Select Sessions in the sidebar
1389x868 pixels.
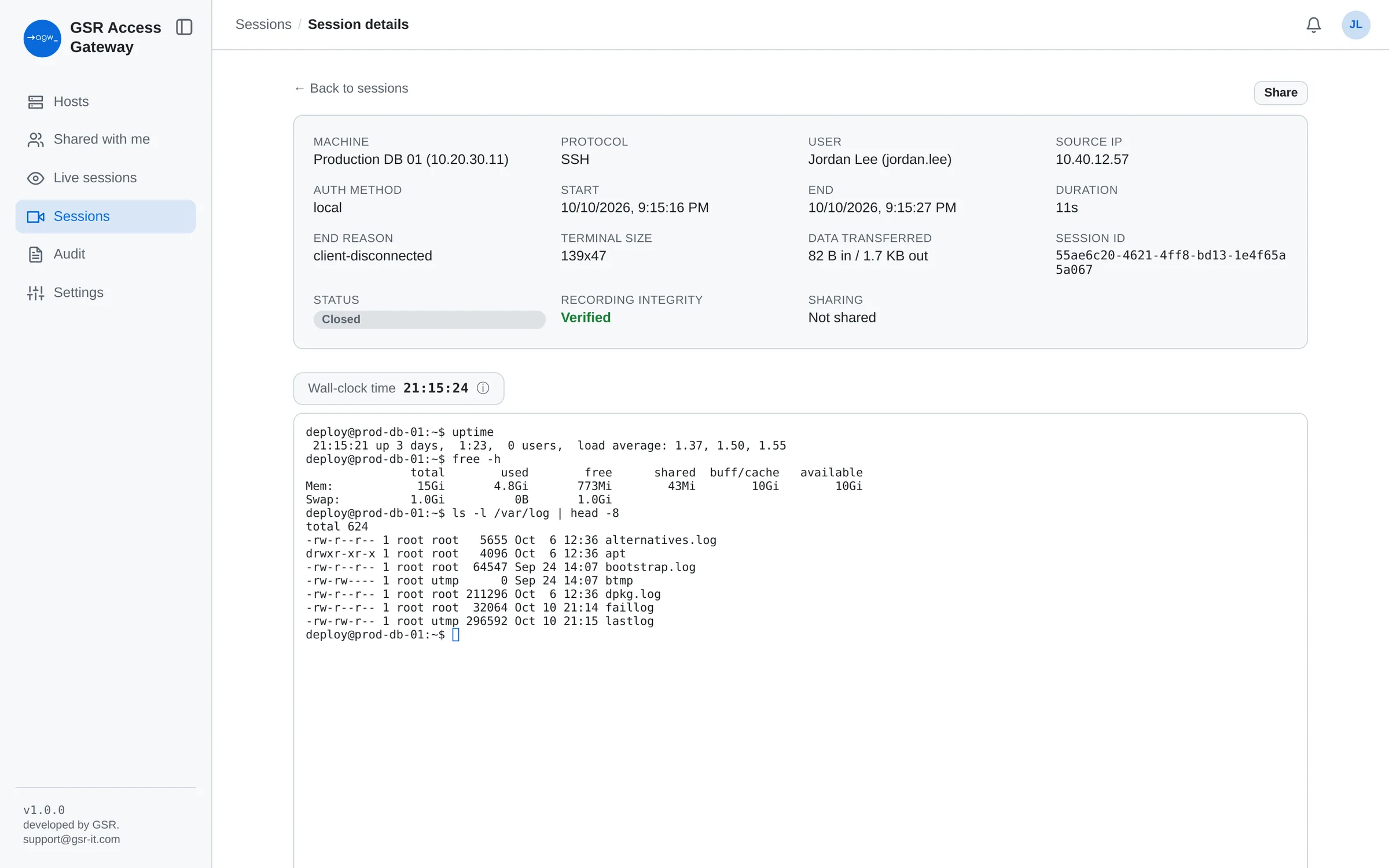[x=105, y=216]
